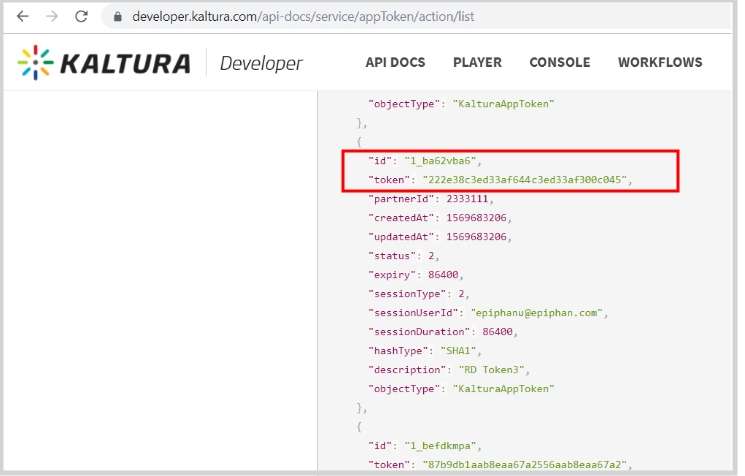
Task: Open the Developer home link
Action: [260, 63]
